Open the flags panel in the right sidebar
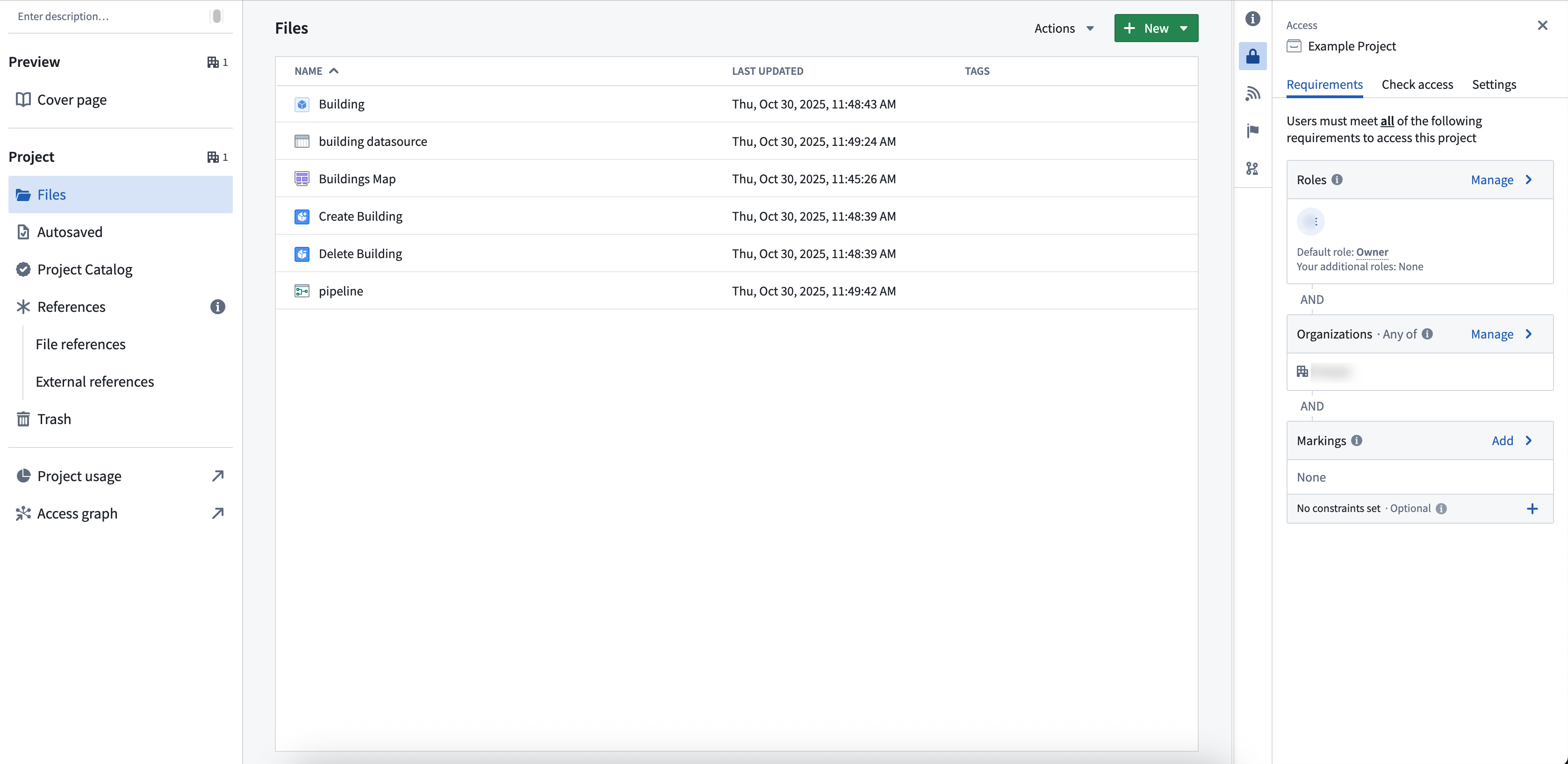 [x=1253, y=131]
